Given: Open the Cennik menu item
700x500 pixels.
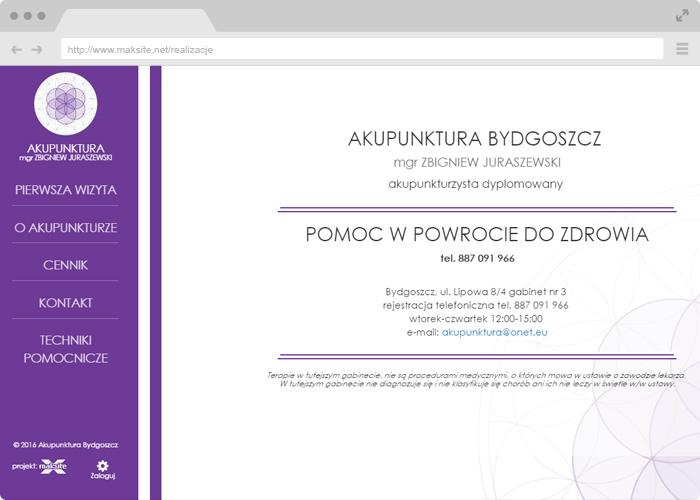Looking at the screenshot, I should click(x=66, y=265).
